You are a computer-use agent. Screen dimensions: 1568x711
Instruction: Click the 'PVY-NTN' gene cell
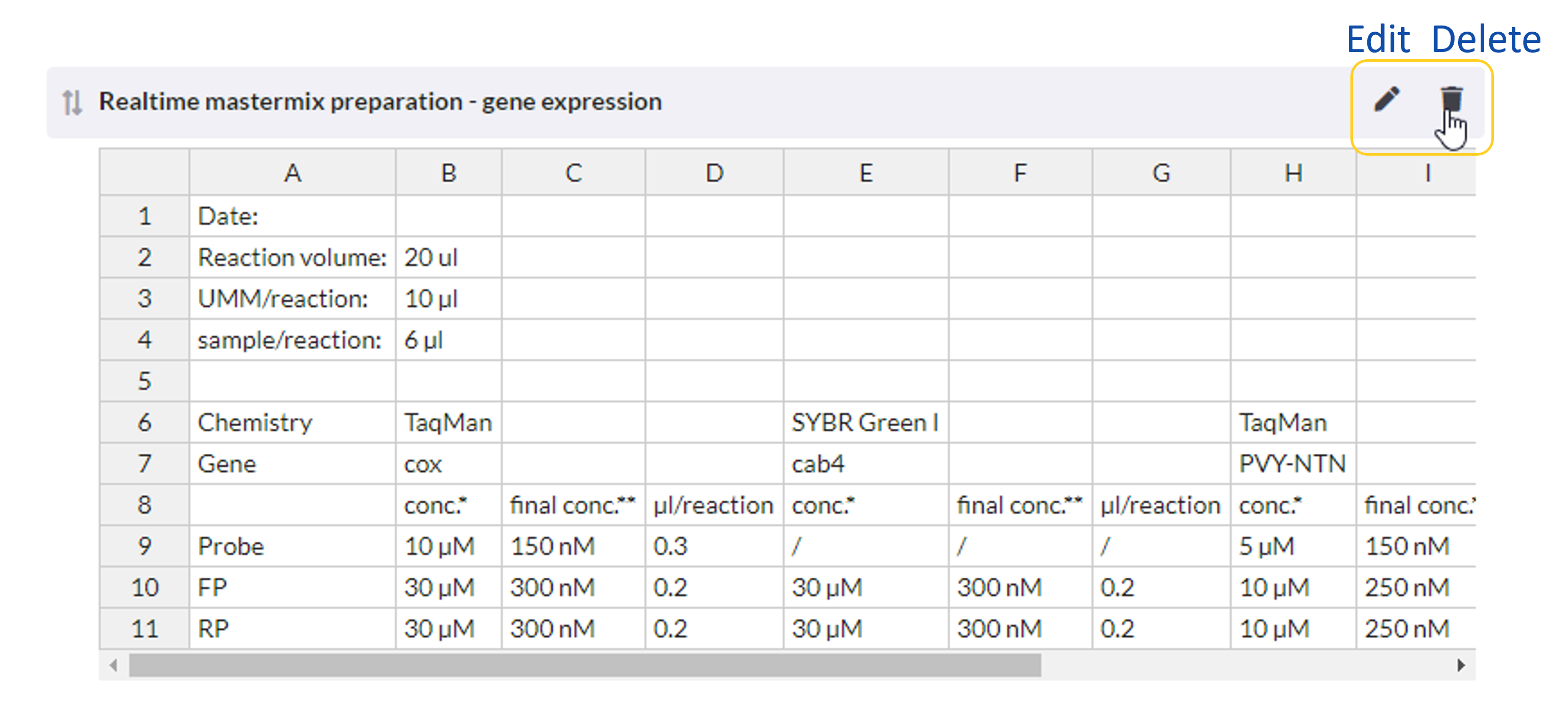tap(1293, 463)
